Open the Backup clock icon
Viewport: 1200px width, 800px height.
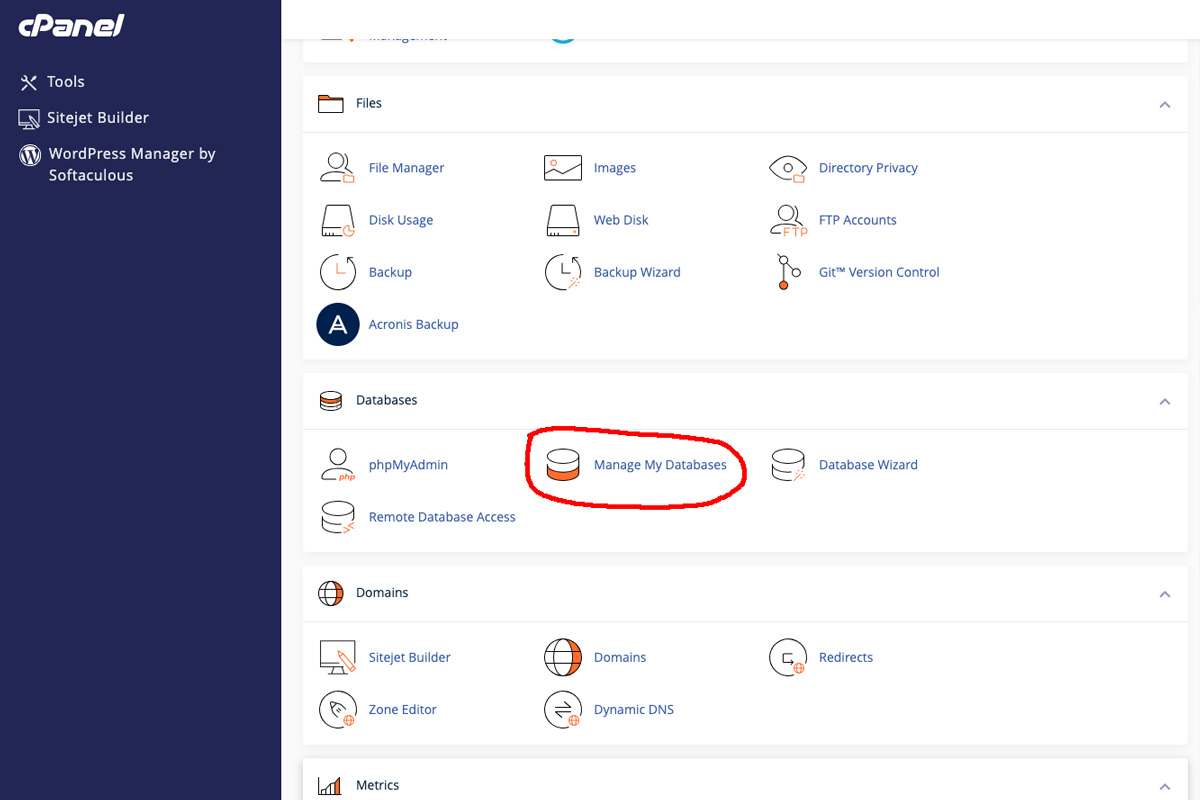tap(338, 272)
